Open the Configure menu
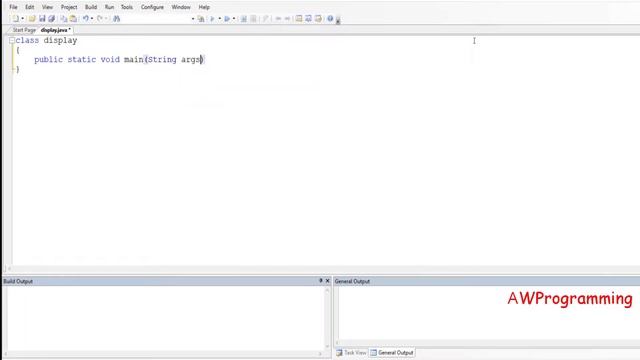 152,7
